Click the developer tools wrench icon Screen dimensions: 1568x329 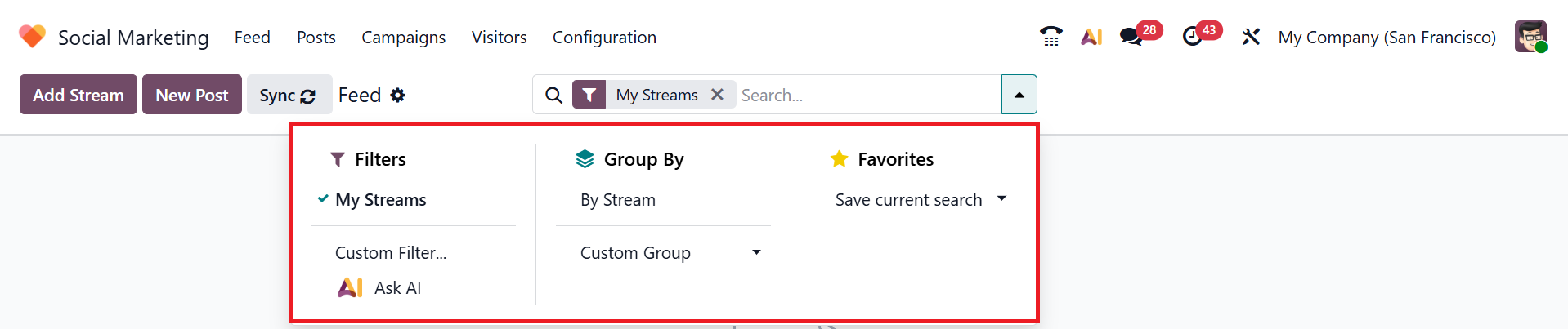click(x=1251, y=37)
